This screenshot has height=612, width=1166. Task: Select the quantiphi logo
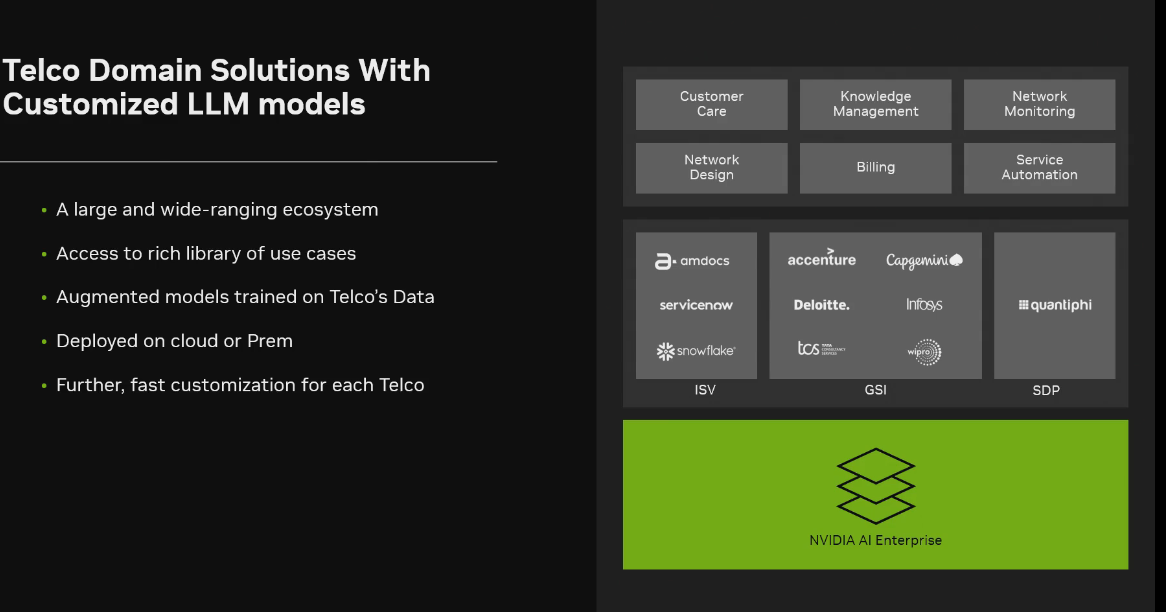click(1054, 305)
